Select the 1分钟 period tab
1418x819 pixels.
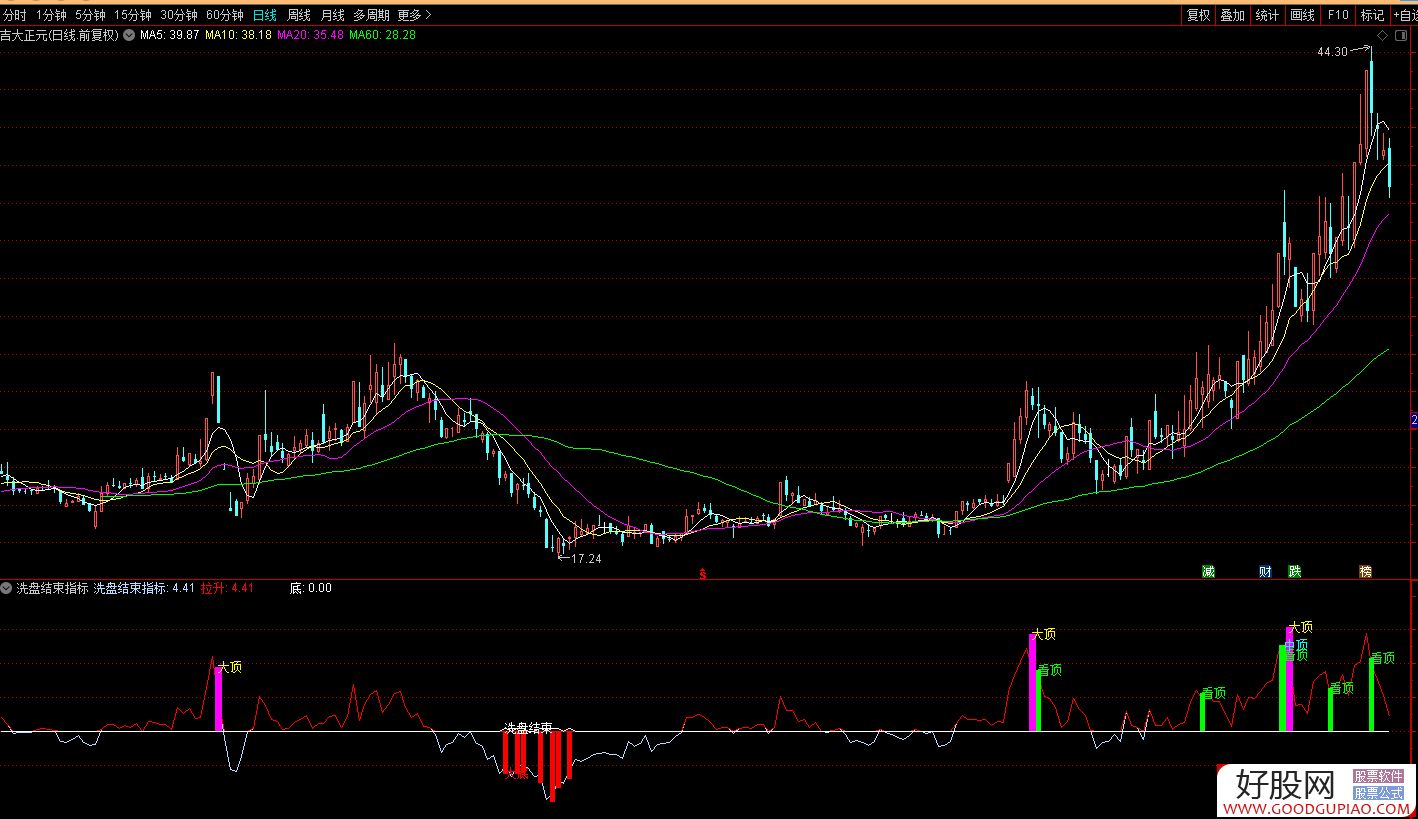pos(51,15)
